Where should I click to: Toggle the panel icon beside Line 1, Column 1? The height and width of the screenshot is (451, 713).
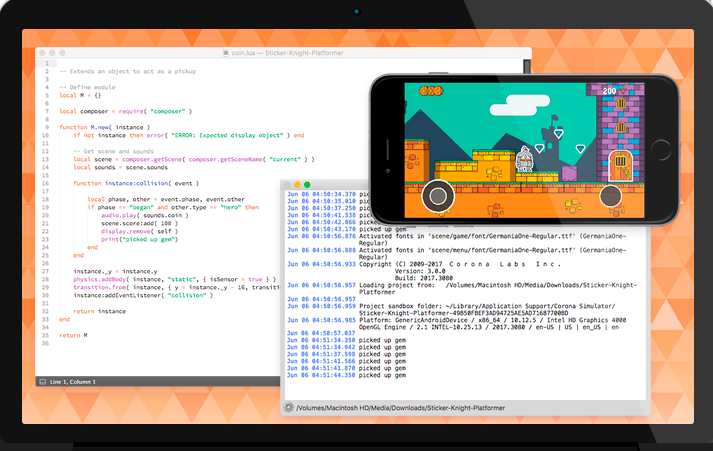coord(43,382)
